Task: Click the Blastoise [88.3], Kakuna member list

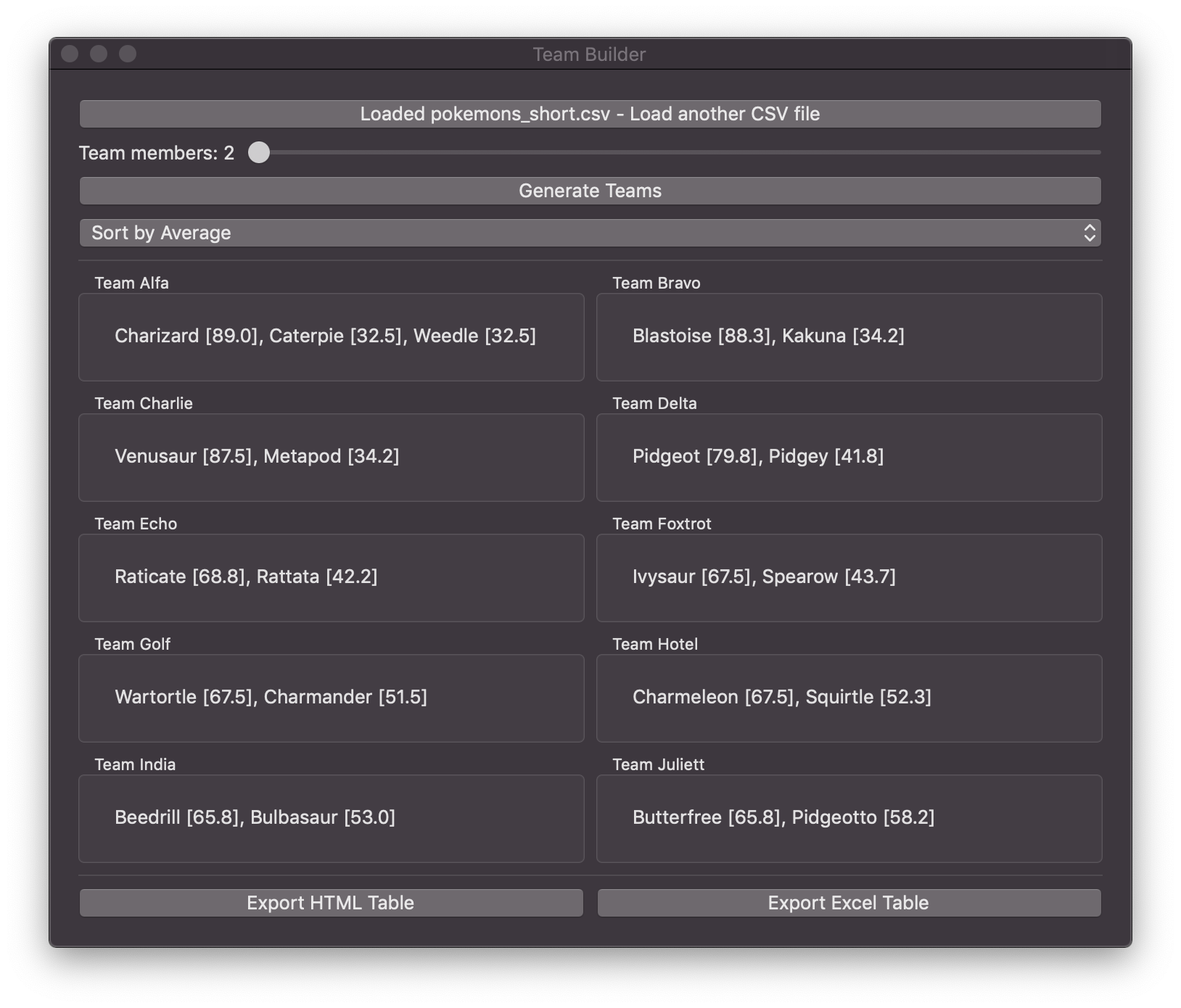Action: coord(768,336)
